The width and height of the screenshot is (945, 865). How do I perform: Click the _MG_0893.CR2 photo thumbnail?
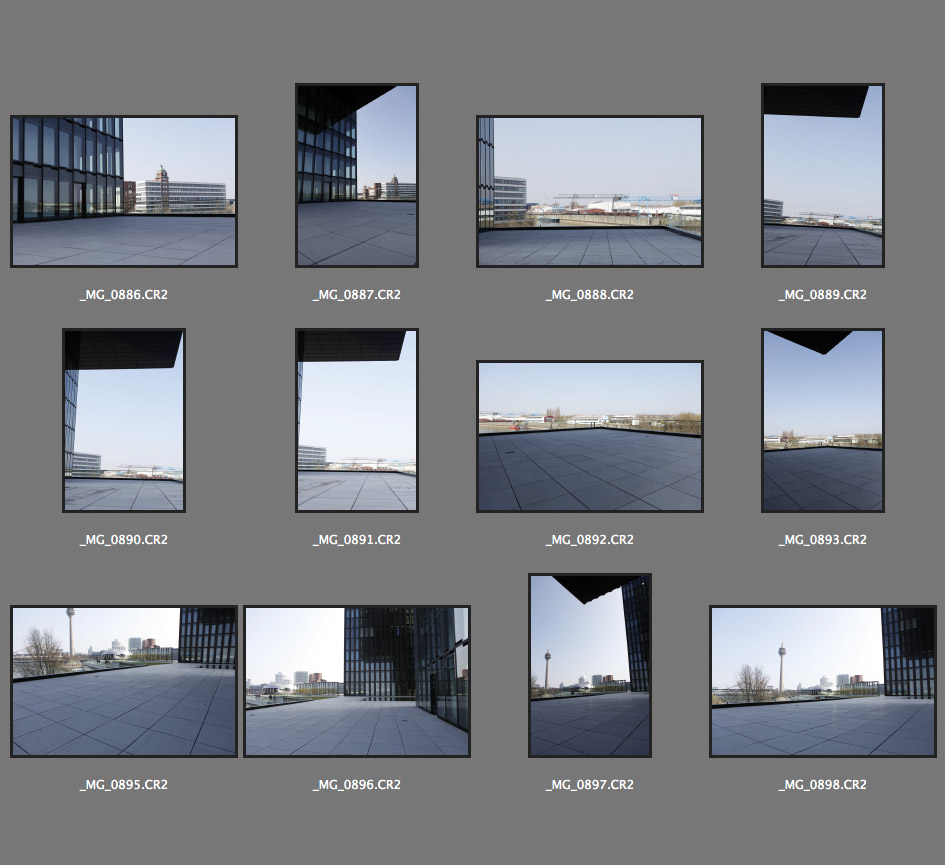click(823, 420)
